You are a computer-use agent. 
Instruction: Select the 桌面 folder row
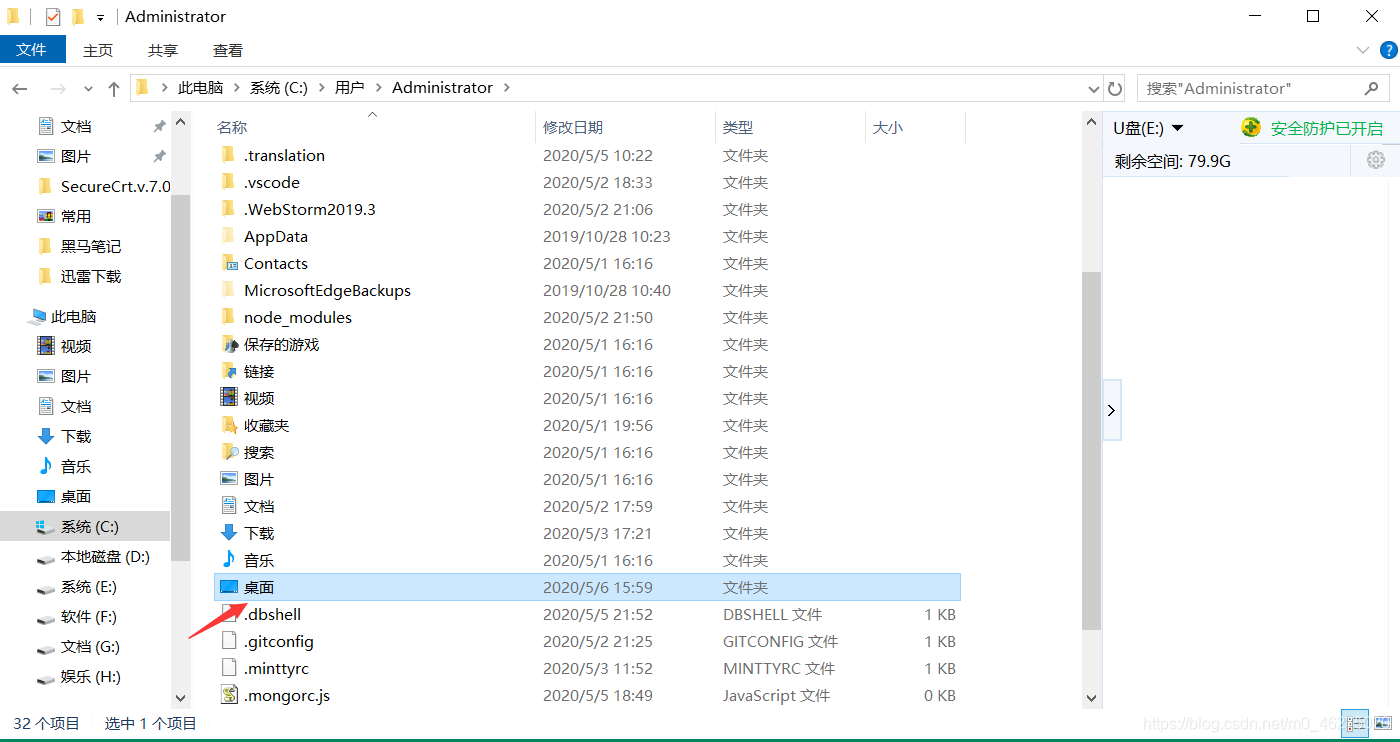[588, 587]
